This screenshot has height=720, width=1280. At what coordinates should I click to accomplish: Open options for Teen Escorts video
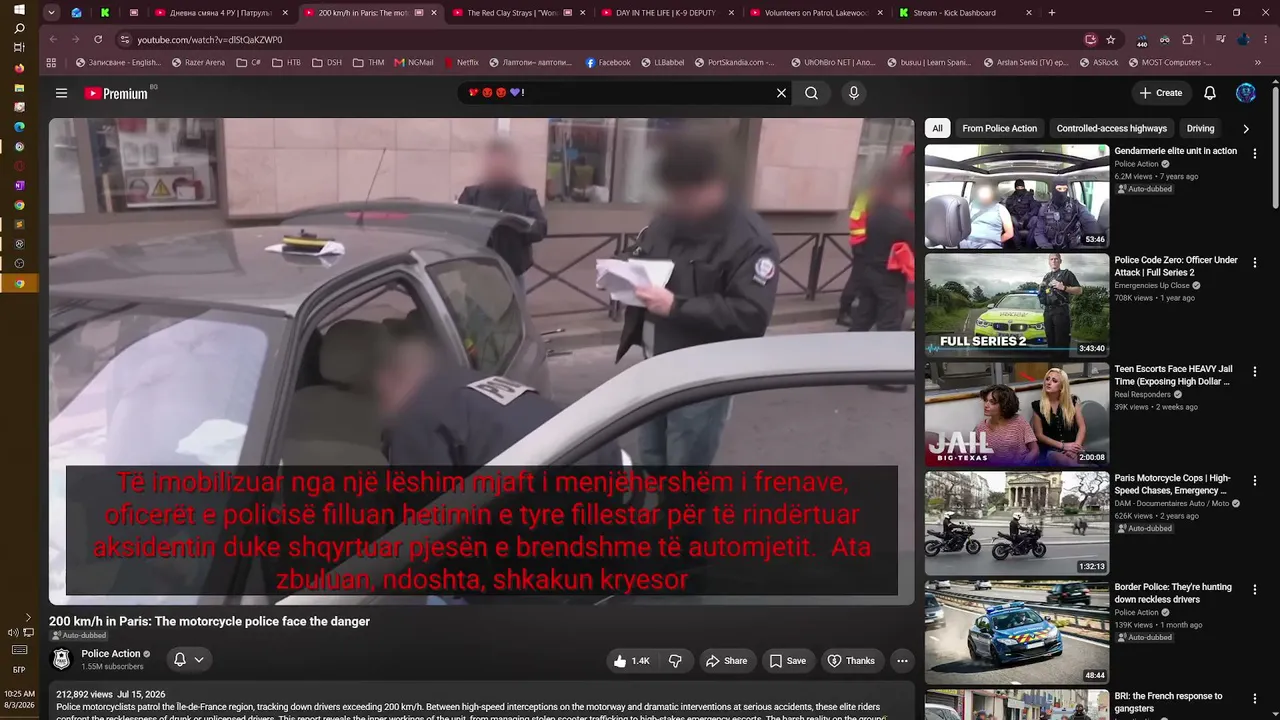point(1254,371)
